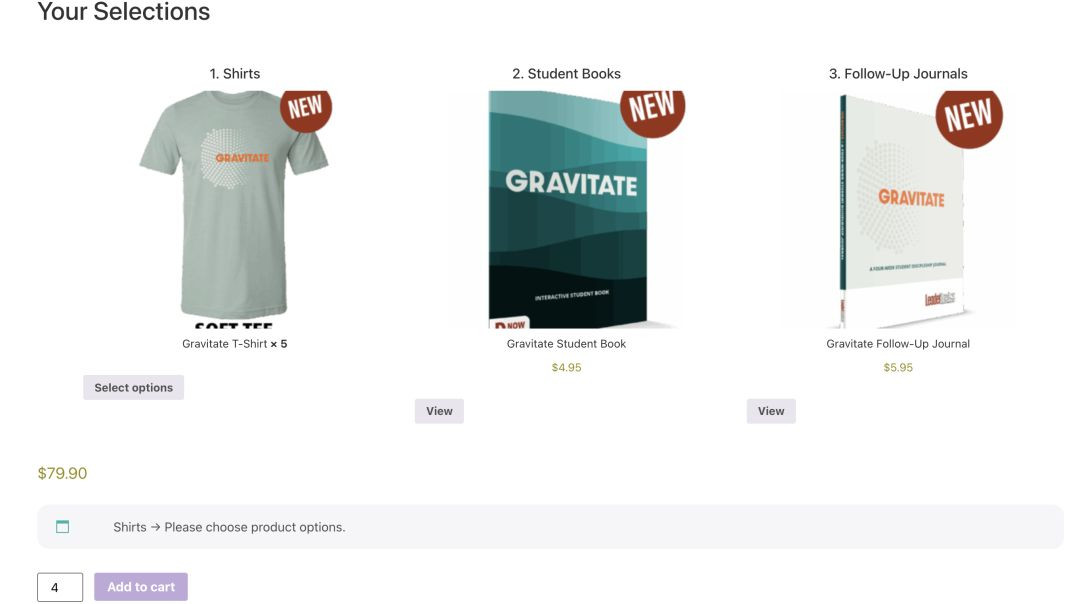Viewport: 1076px width, 604px height.
Task: Click the '1. Shirts' section heading
Action: click(x=234, y=74)
